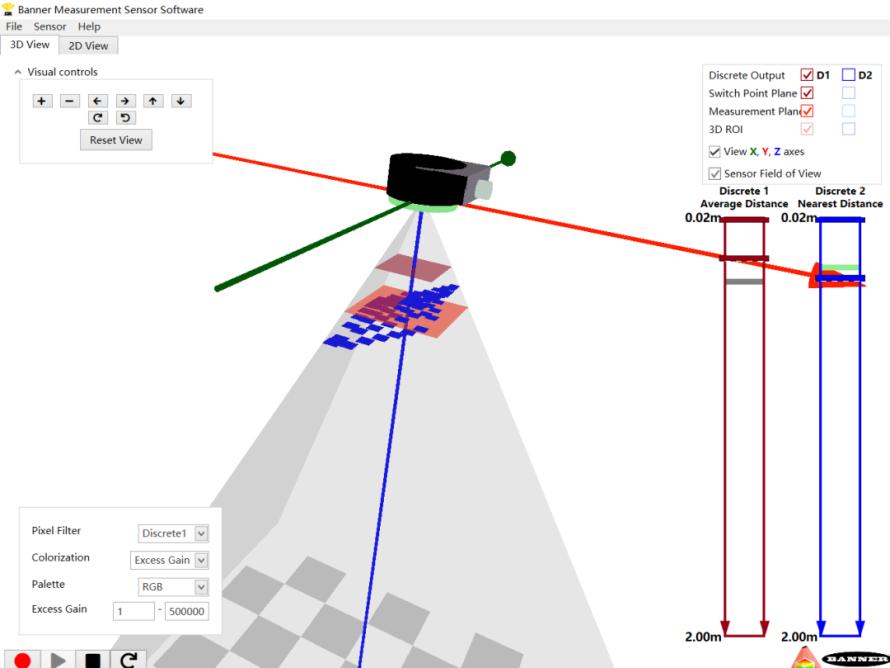The image size is (890, 668).
Task: Click the "Discrete 2 Nearest Distance" heading
Action: pos(841,198)
